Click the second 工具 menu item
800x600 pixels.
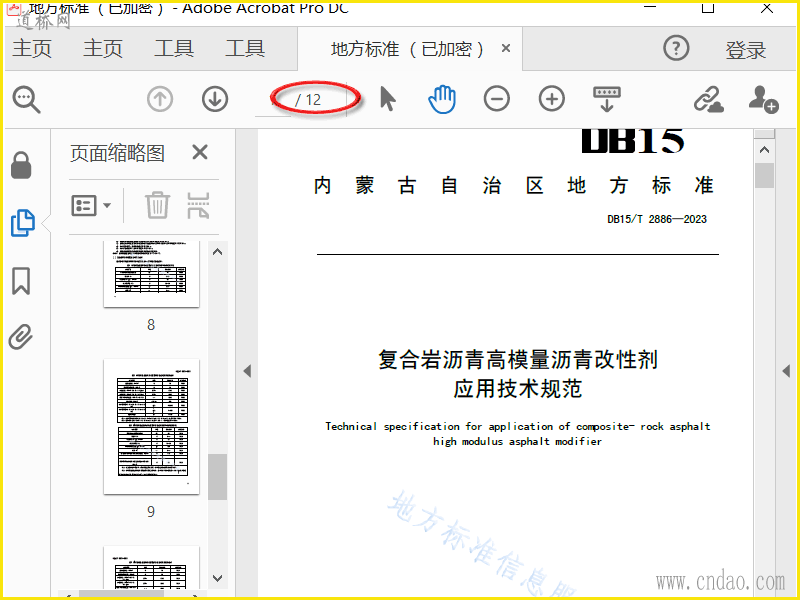click(245, 48)
